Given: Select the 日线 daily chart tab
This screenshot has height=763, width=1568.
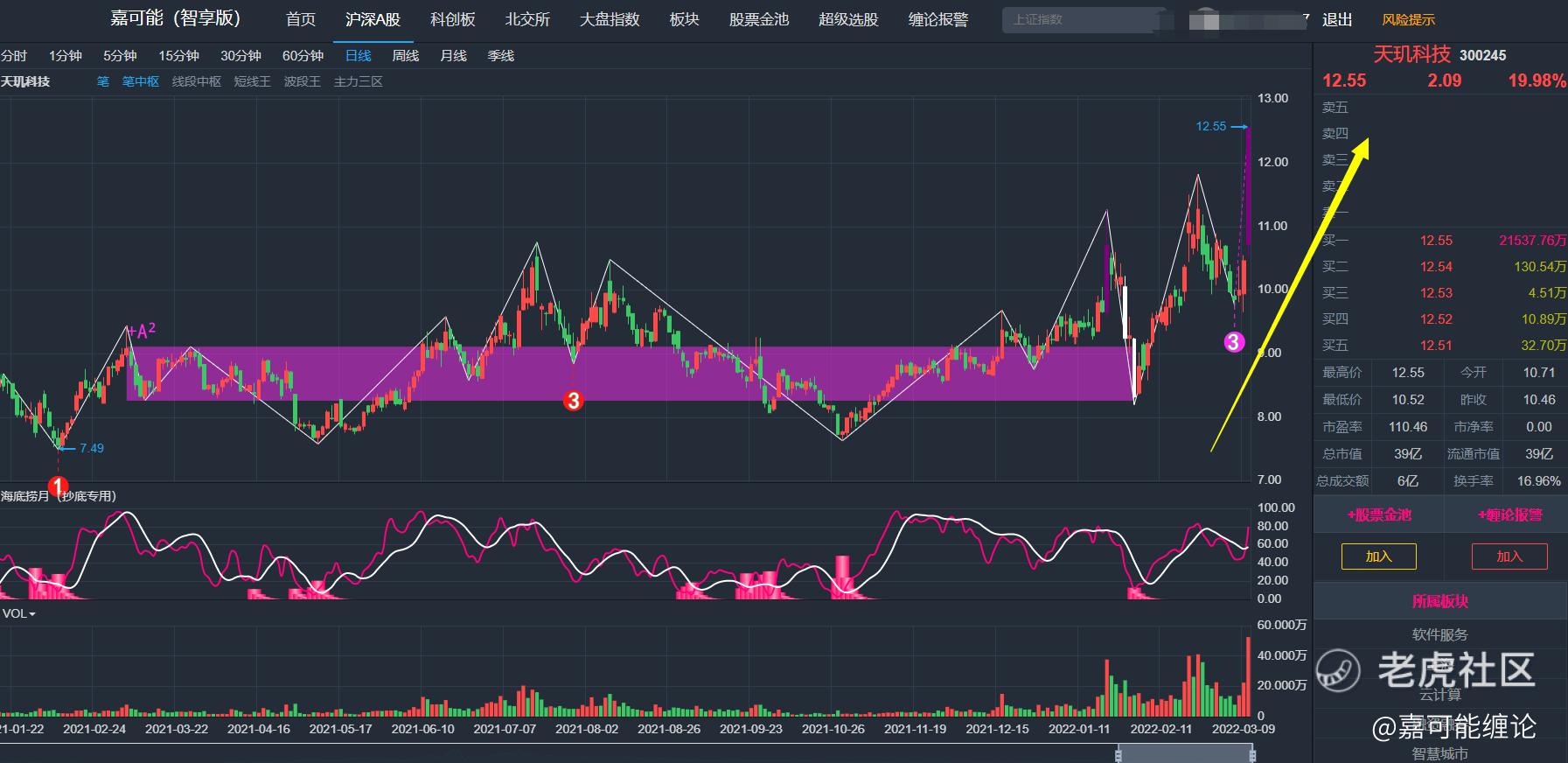Looking at the screenshot, I should coord(359,56).
